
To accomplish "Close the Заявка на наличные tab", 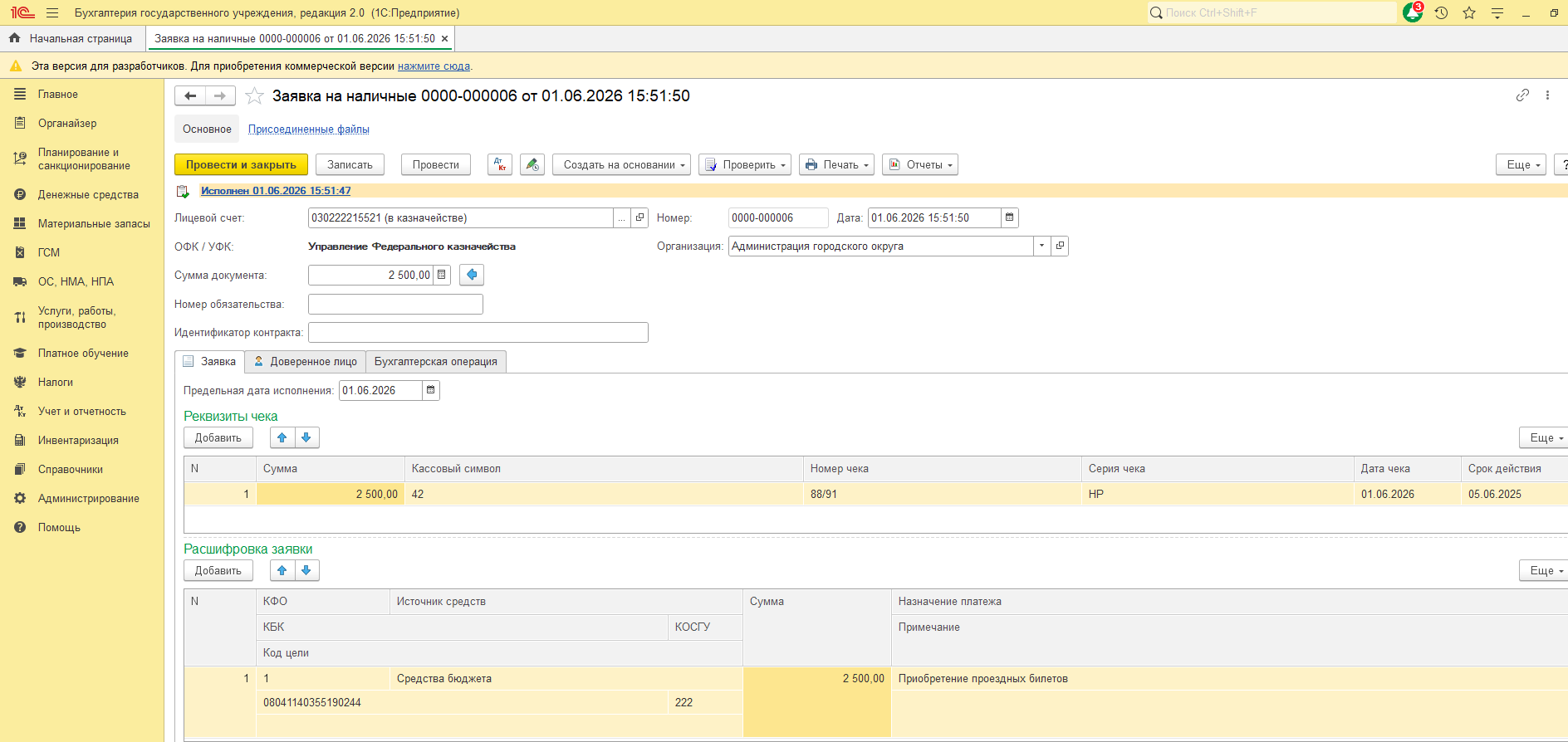I will pyautogui.click(x=444, y=38).
